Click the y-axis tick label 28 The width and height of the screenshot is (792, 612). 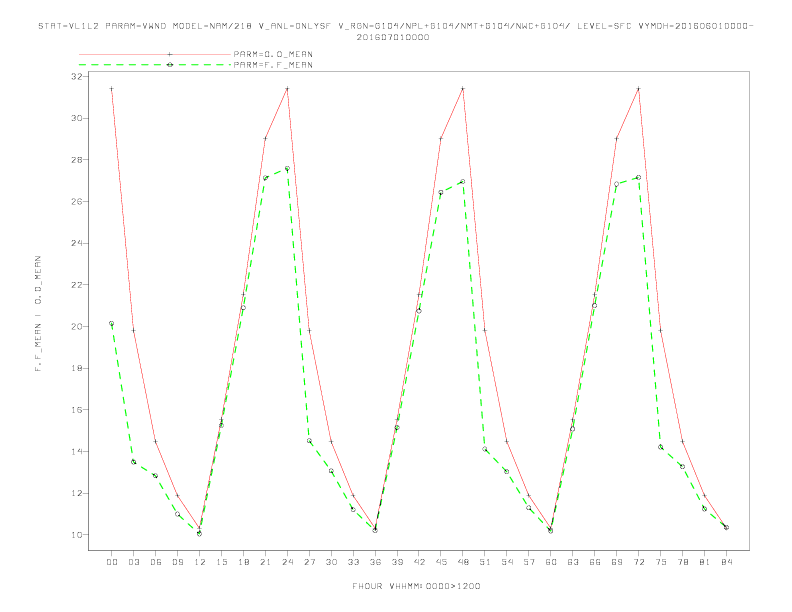pyautogui.click(x=77, y=160)
